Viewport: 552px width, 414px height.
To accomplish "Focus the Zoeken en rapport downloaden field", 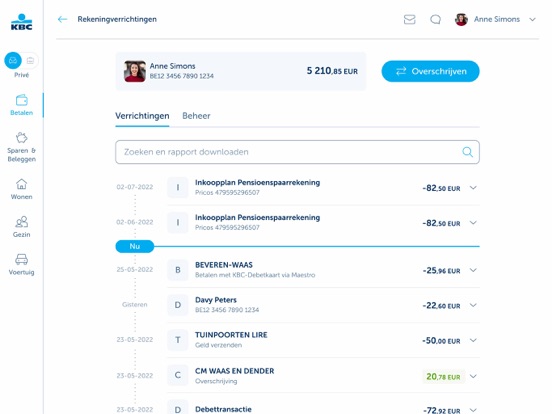I will [x=297, y=152].
